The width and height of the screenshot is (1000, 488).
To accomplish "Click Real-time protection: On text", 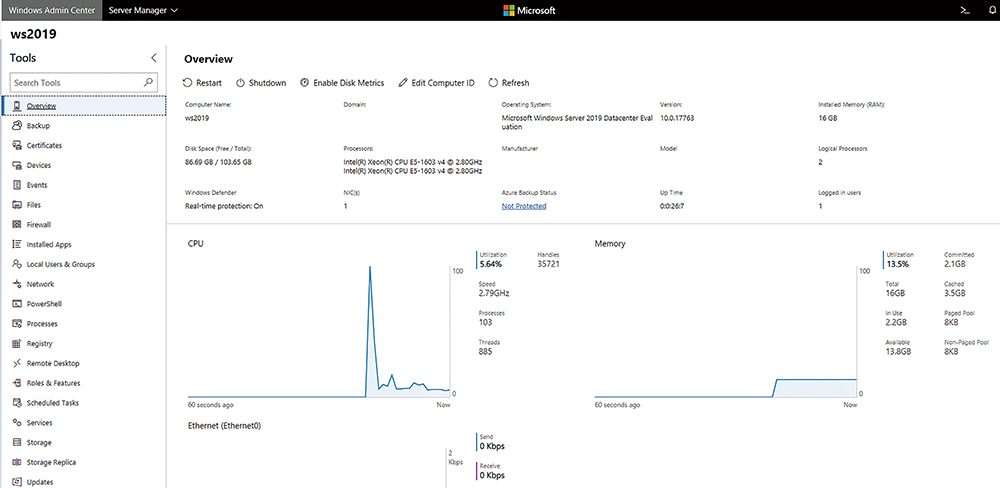I will tap(224, 206).
